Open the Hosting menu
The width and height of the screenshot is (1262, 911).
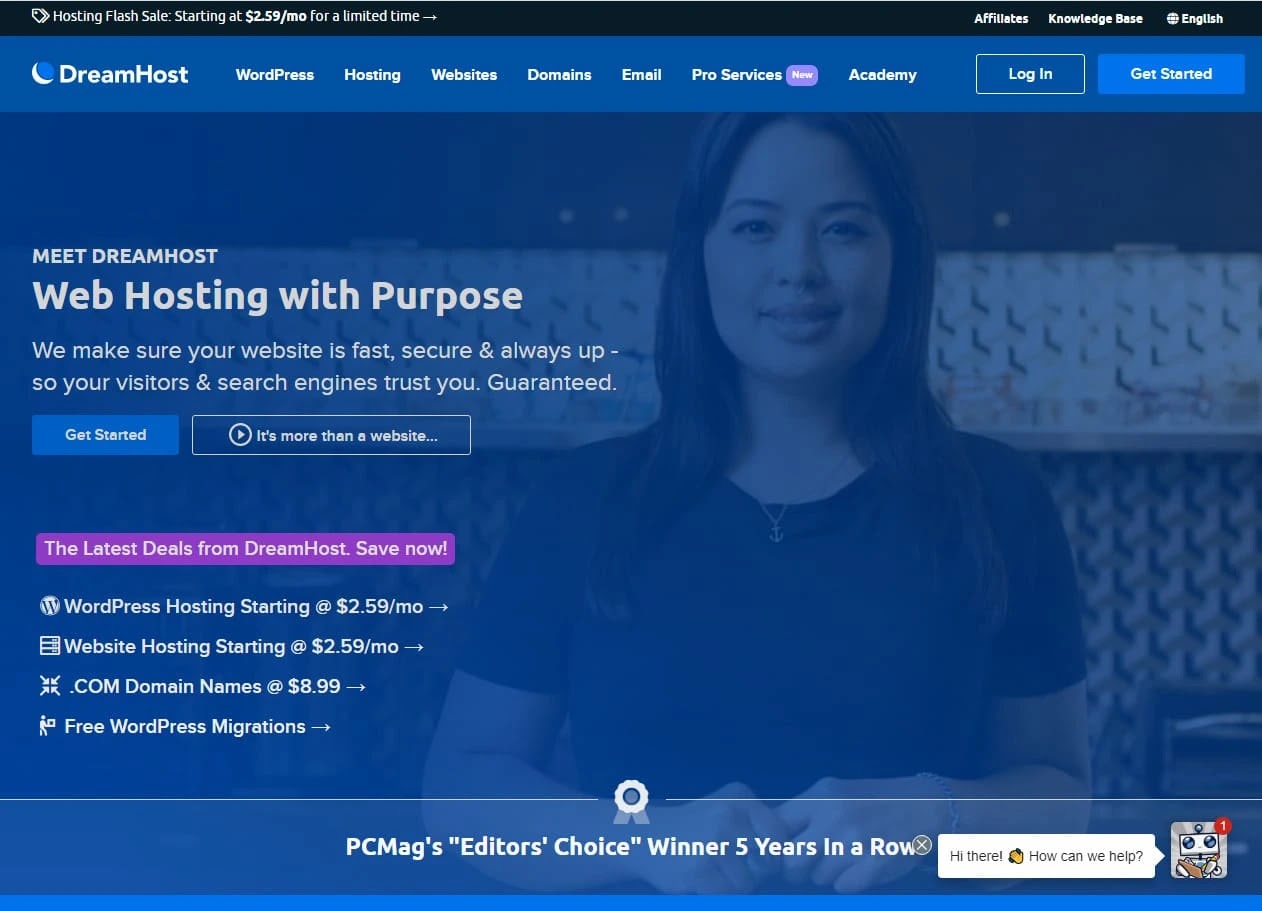(x=372, y=75)
